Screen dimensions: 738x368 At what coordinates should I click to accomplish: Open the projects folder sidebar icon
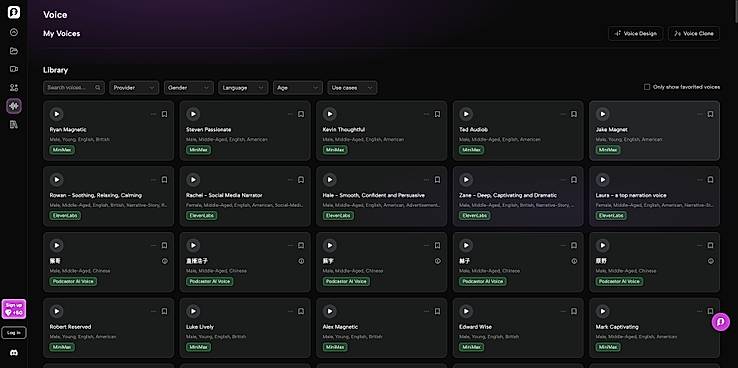pyautogui.click(x=14, y=51)
